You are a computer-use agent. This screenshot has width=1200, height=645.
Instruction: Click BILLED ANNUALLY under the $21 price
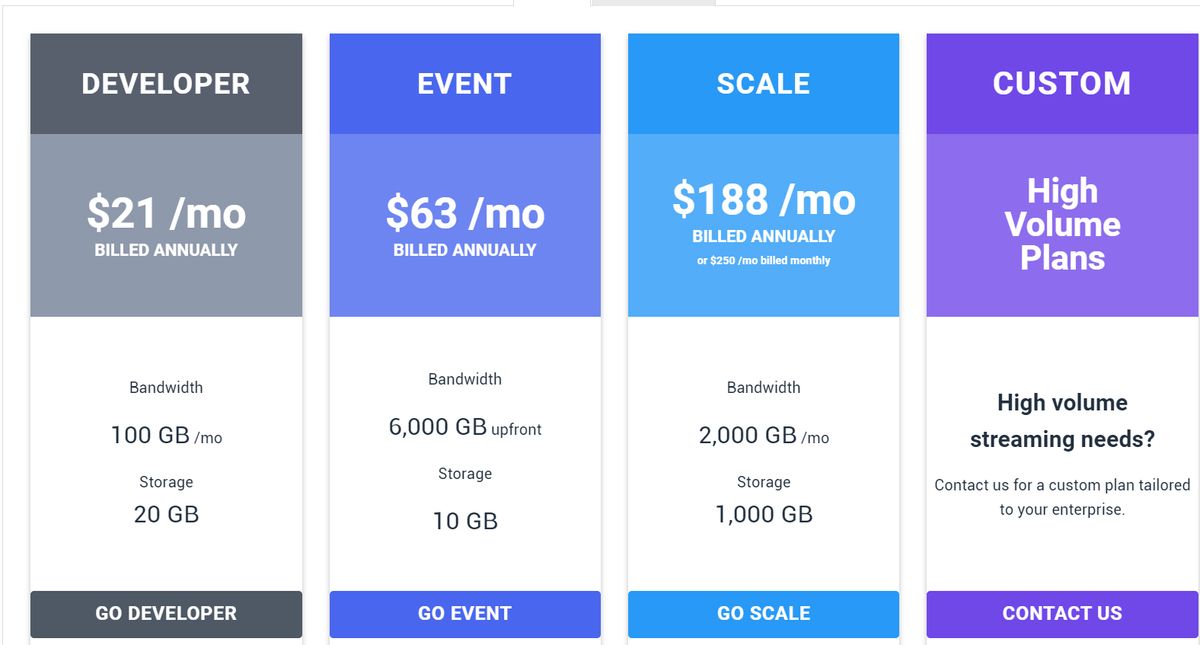(x=166, y=250)
